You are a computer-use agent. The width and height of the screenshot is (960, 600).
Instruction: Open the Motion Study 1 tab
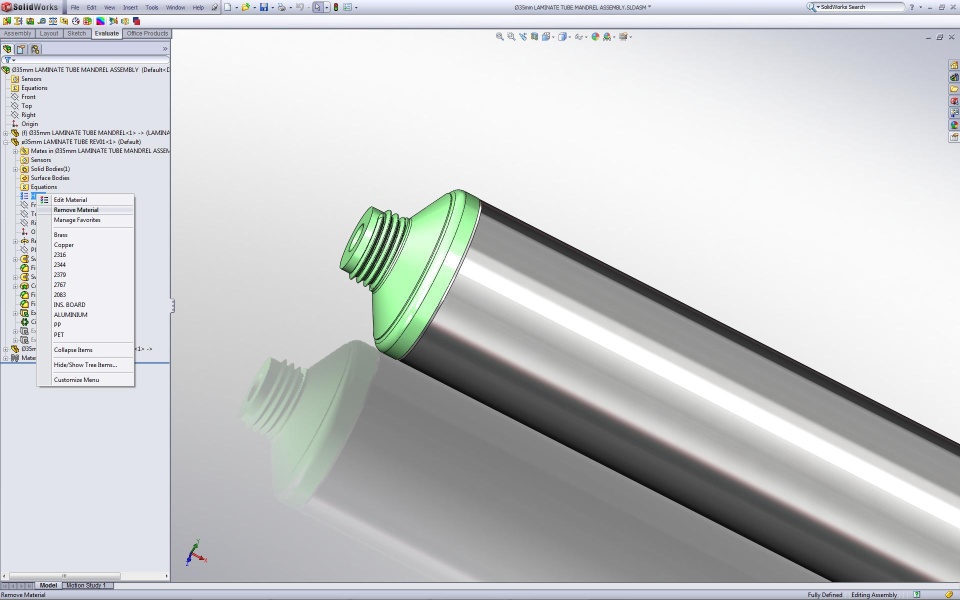point(86,585)
